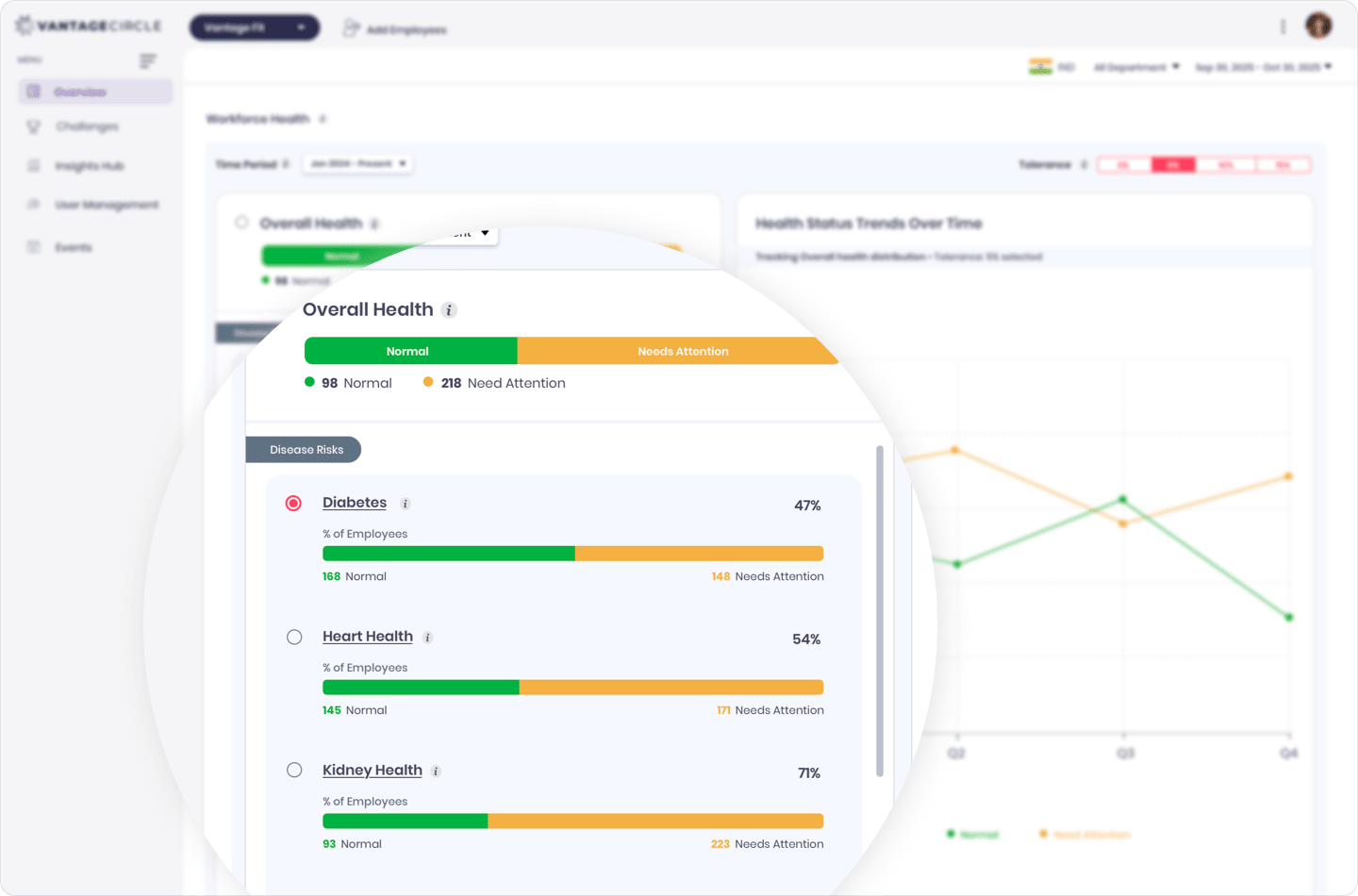Click the '168 Normal' Diabetes count
Viewport: 1358px width, 896px height.
click(x=355, y=576)
